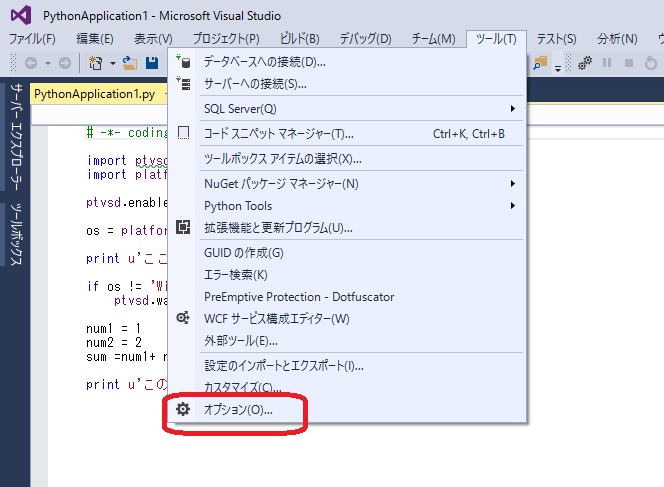Open the プロジェクト(P) menu
This screenshot has height=487, width=664.
tap(226, 39)
